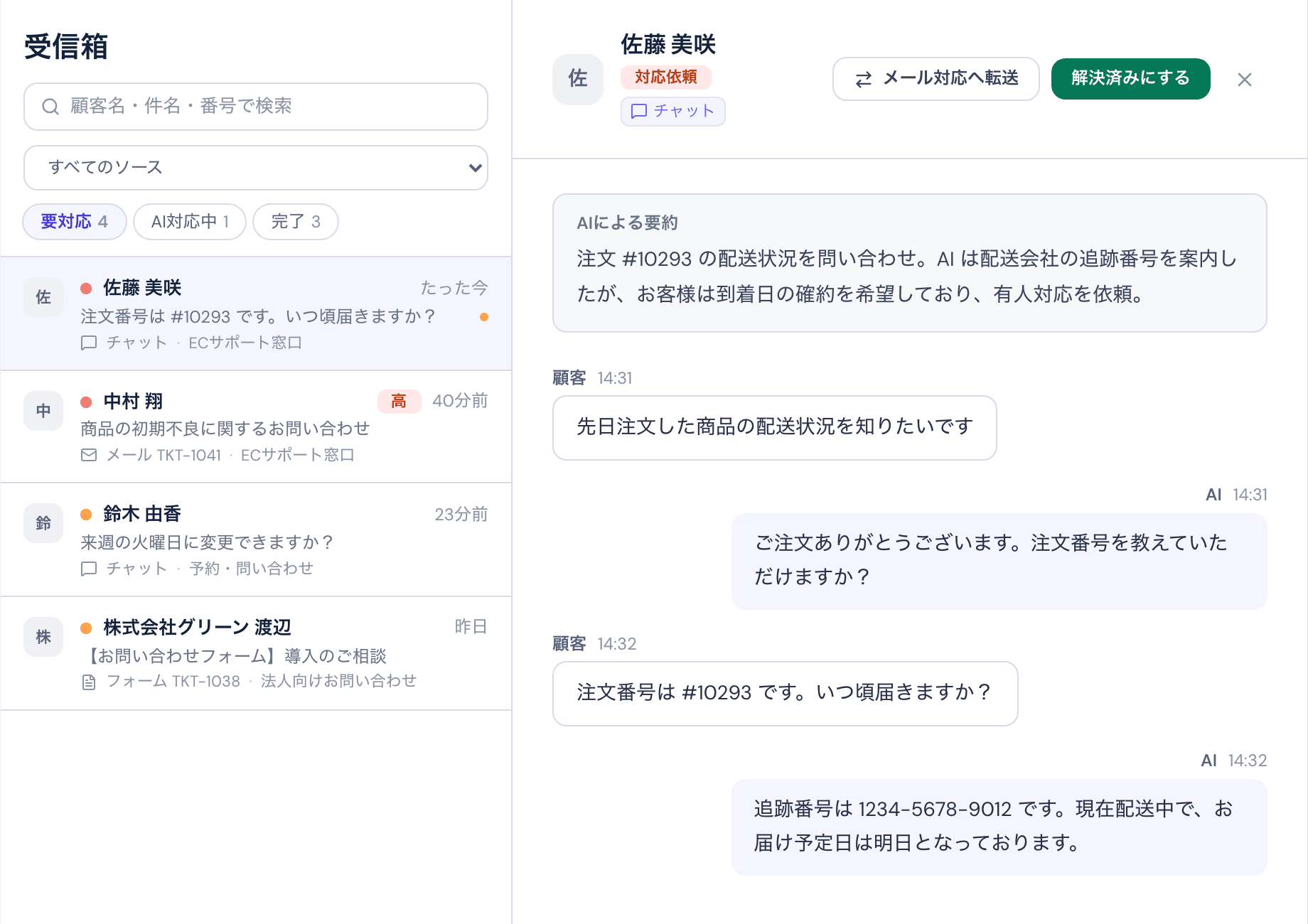
Task: Click the 中 avatar for 中村 翔
Action: point(43,411)
